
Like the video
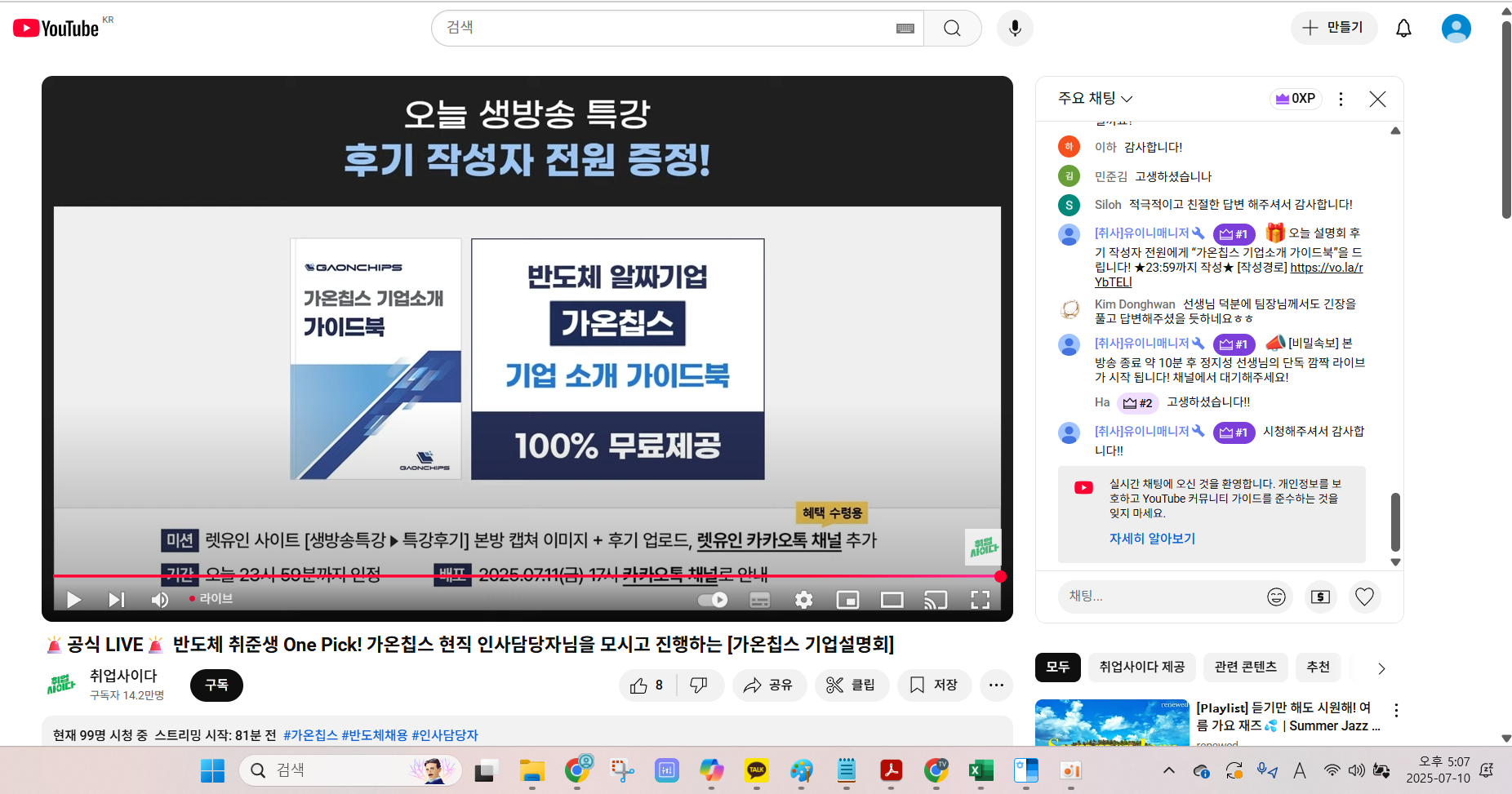point(647,685)
